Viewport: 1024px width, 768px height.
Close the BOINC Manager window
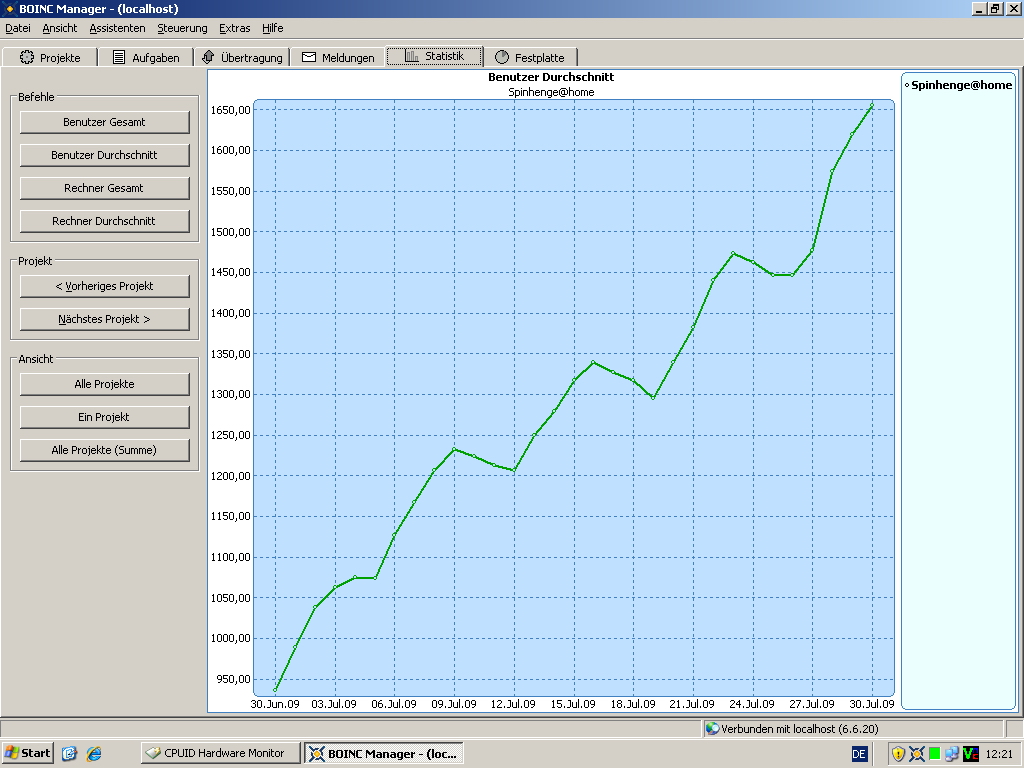coord(1012,8)
